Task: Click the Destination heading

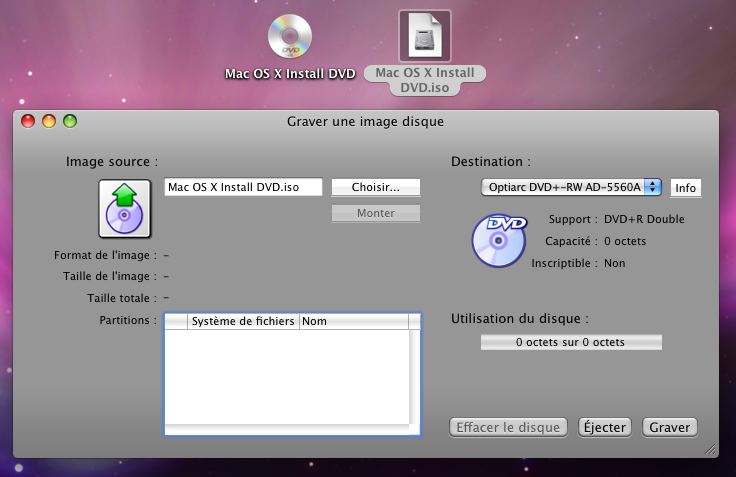Action: tap(491, 162)
